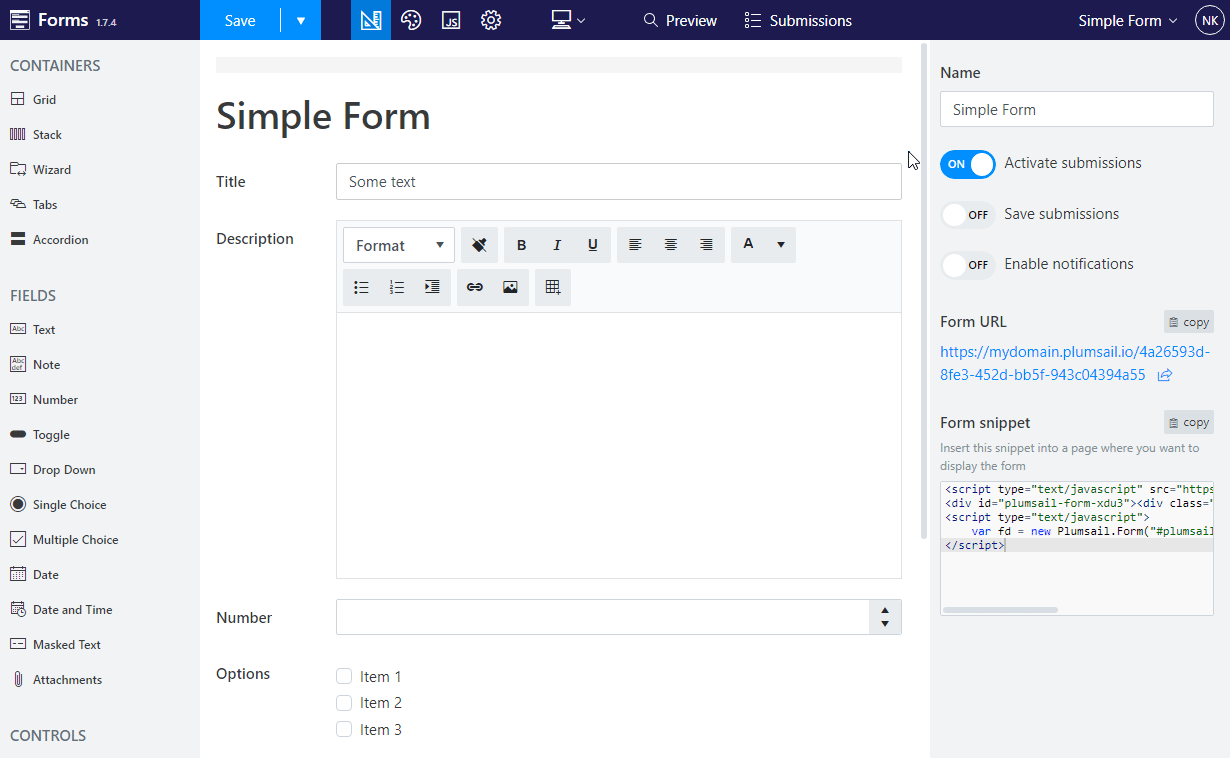Turn on Save submissions switch
The height and width of the screenshot is (758, 1230).
(968, 214)
